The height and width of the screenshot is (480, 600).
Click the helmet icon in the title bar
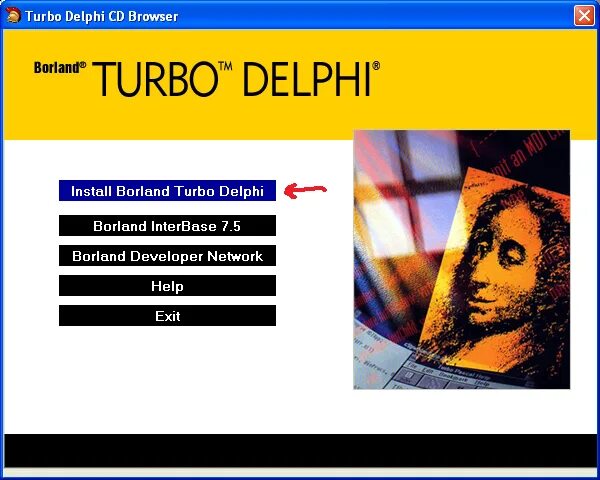coord(13,15)
